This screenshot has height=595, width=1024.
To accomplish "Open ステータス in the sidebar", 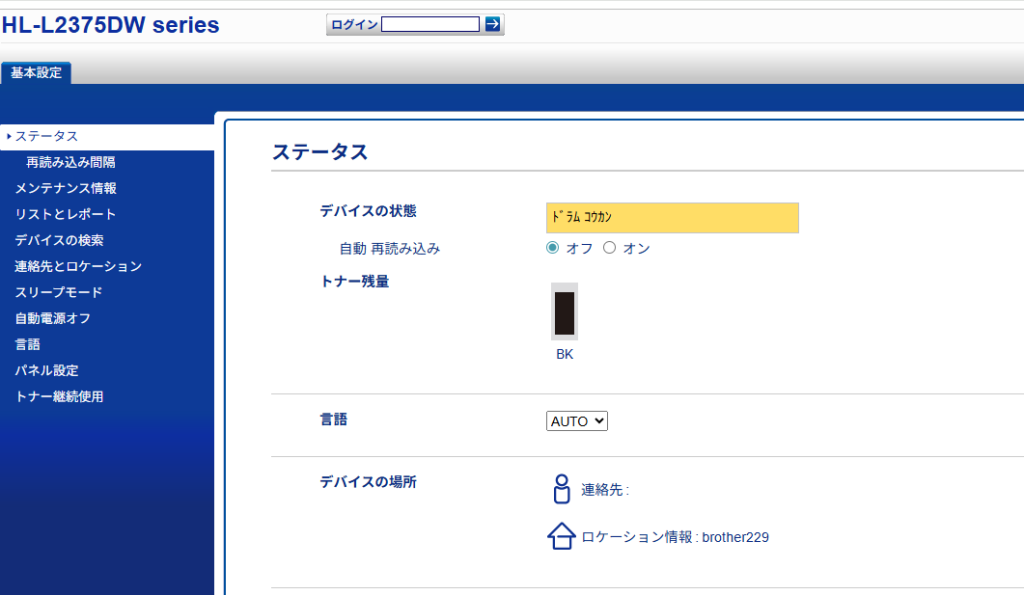I will 46,136.
